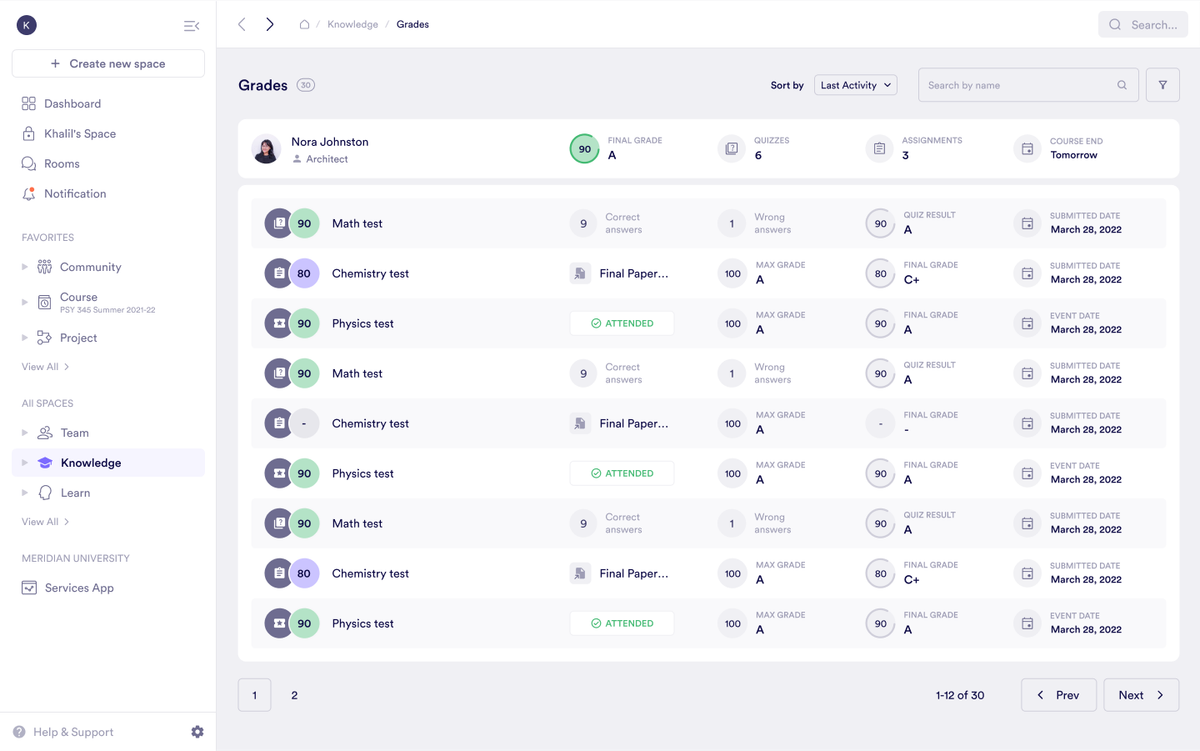Click the Architect role label
Viewport: 1200px width, 751px height.
point(327,159)
